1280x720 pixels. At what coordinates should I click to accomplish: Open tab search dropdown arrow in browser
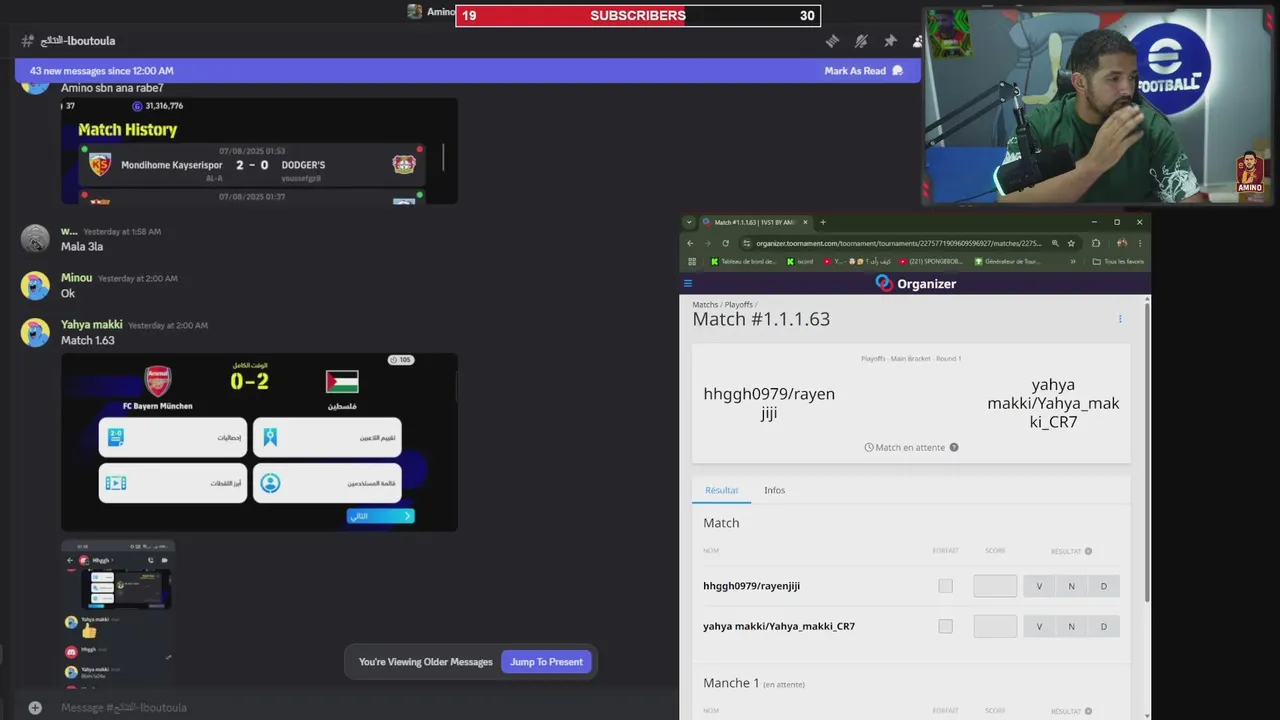click(688, 222)
